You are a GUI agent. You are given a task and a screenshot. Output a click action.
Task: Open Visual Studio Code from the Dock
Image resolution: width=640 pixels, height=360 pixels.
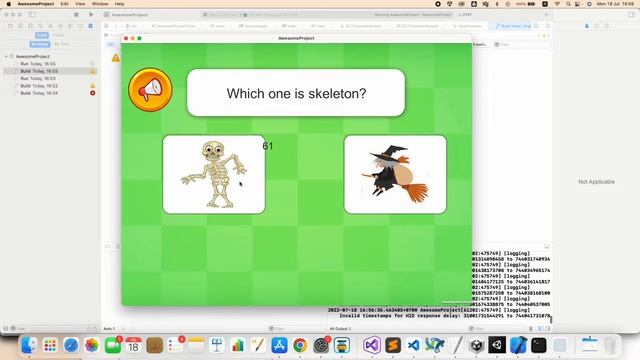point(413,345)
